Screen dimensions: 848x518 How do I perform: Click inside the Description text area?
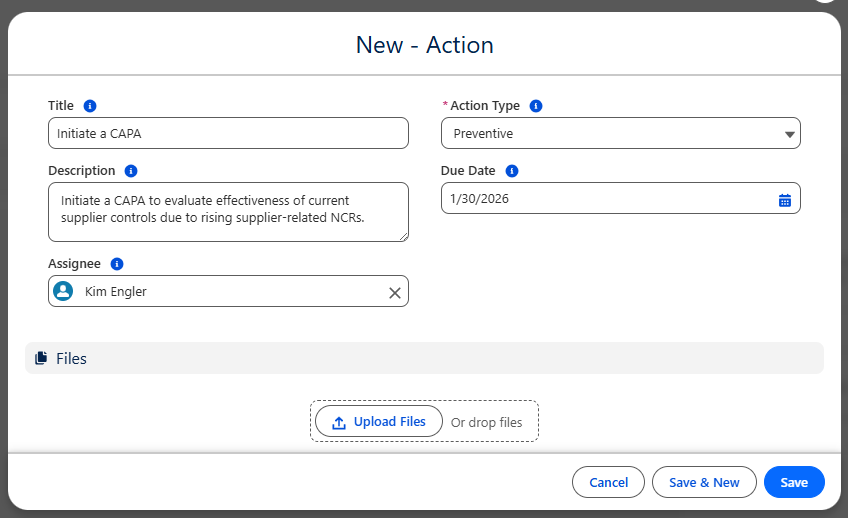[228, 211]
